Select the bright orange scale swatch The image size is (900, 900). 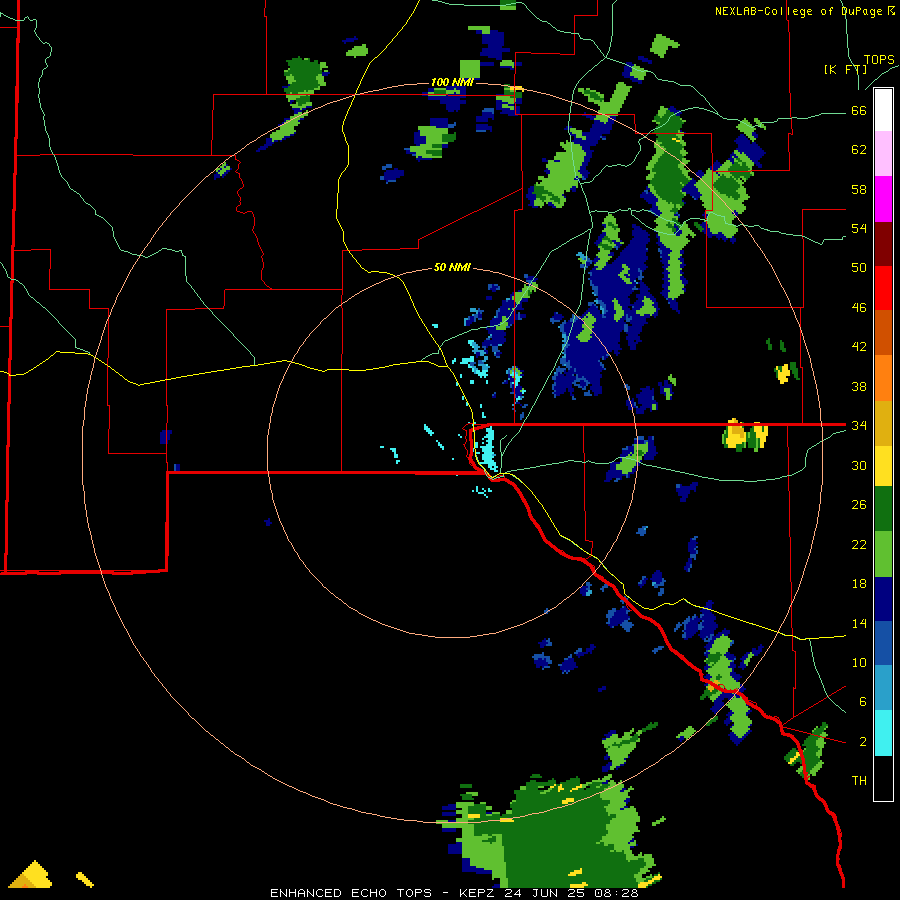pos(883,377)
